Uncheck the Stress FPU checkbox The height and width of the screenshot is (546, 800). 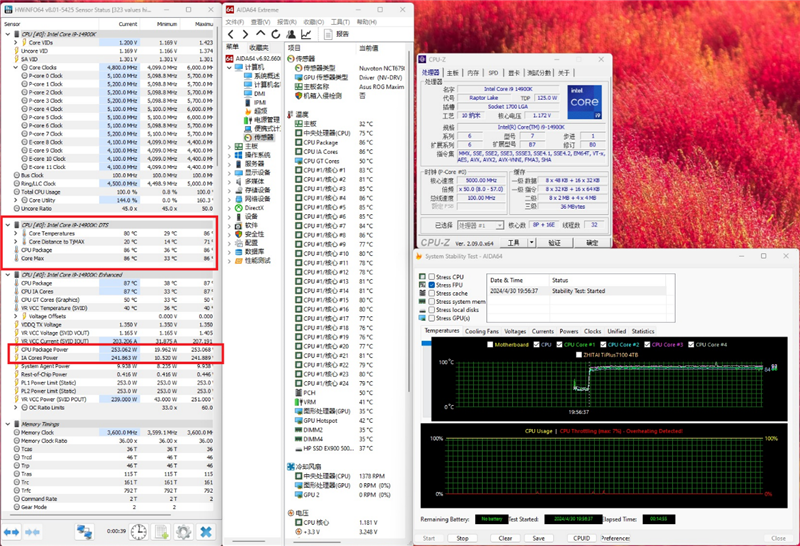(432, 285)
